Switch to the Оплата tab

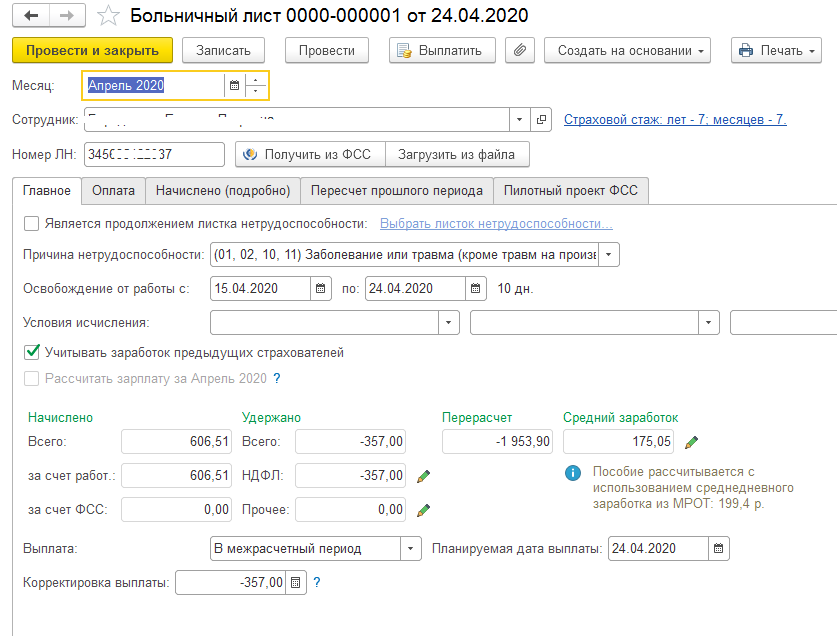tap(114, 190)
